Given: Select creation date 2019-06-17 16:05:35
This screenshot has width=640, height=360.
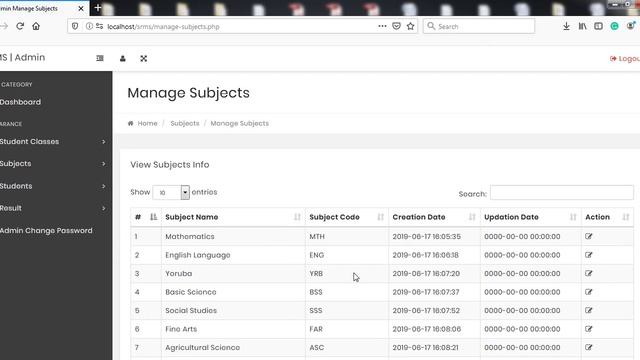Looking at the screenshot, I should (x=434, y=236).
